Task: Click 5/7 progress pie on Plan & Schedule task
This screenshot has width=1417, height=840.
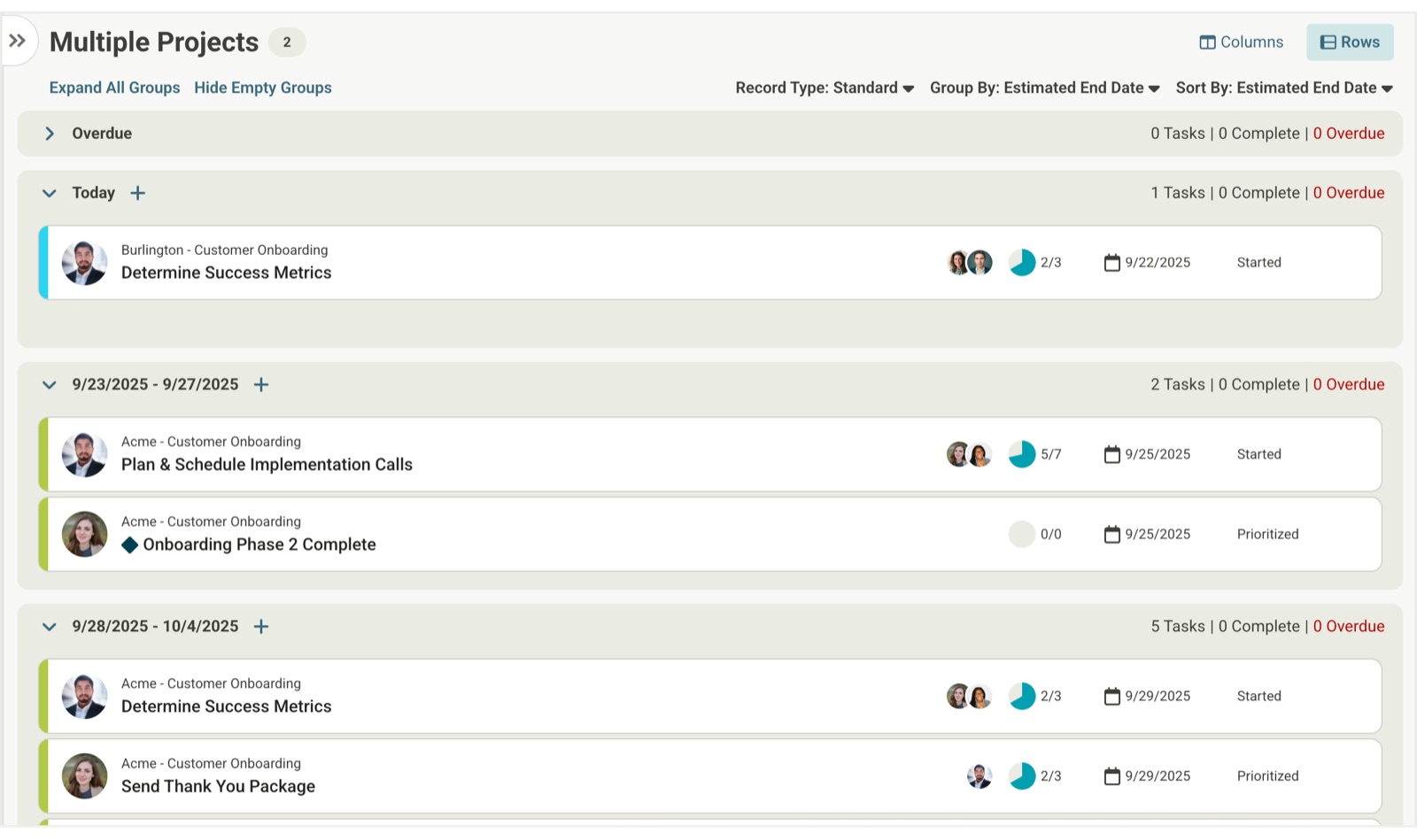Action: pyautogui.click(x=1022, y=454)
